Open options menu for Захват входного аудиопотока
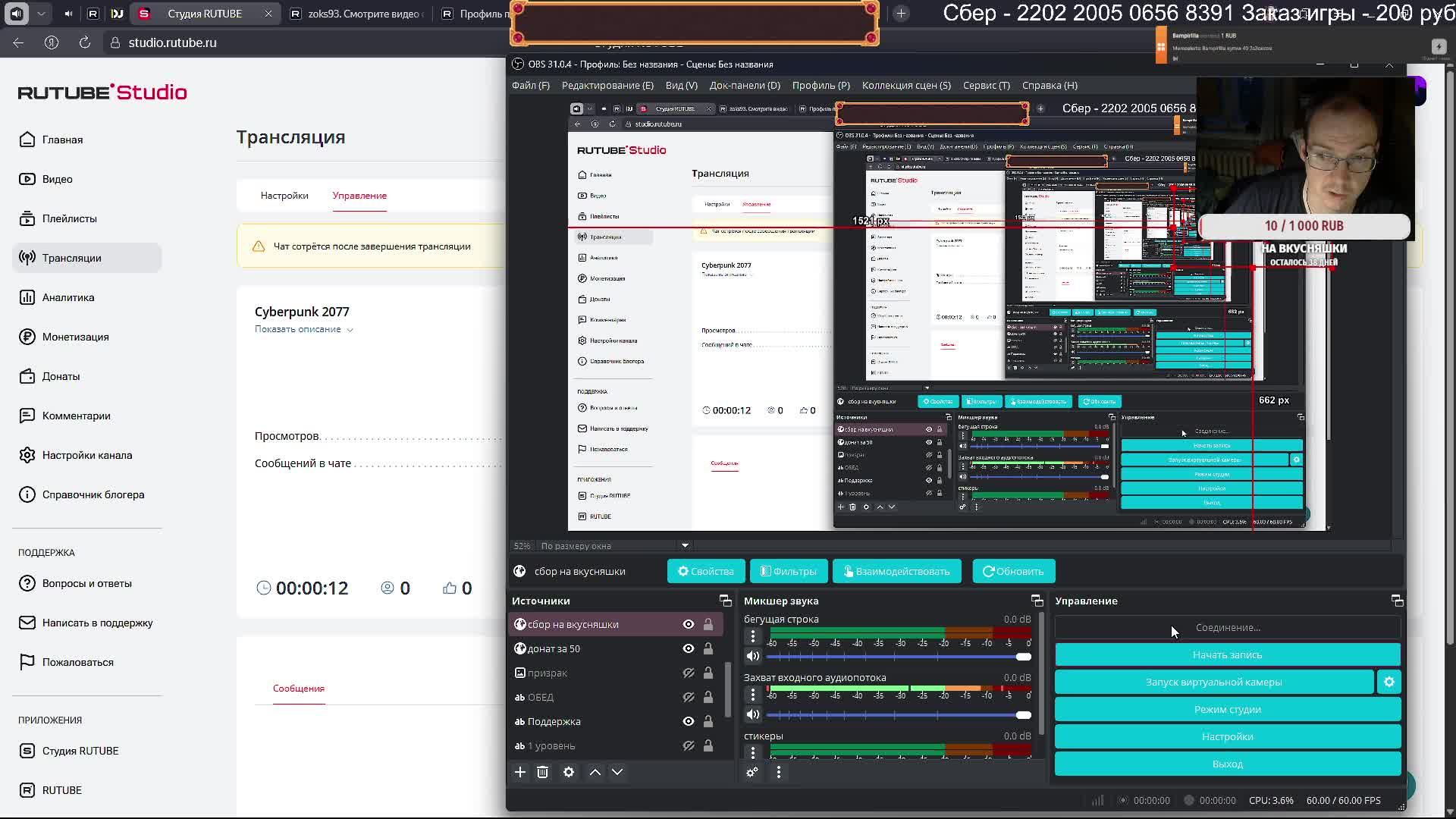Screen dimensions: 1456x819 (x=752, y=694)
